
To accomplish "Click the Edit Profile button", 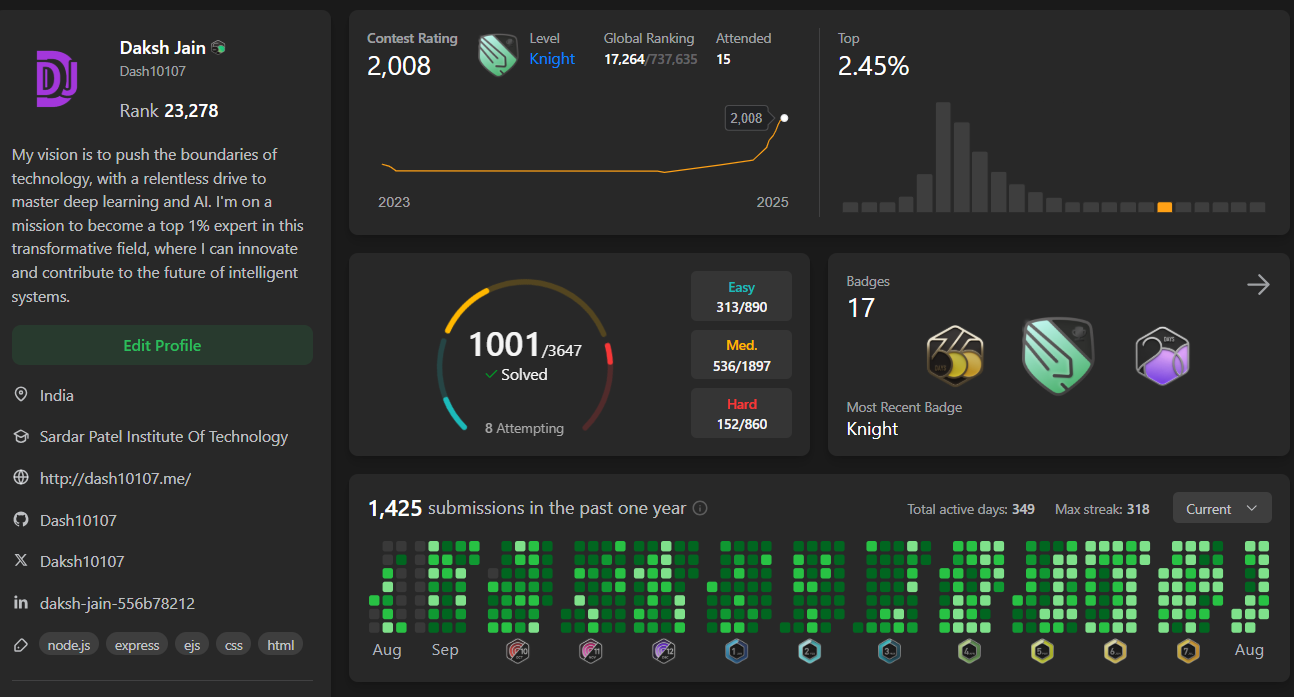I will [x=162, y=345].
